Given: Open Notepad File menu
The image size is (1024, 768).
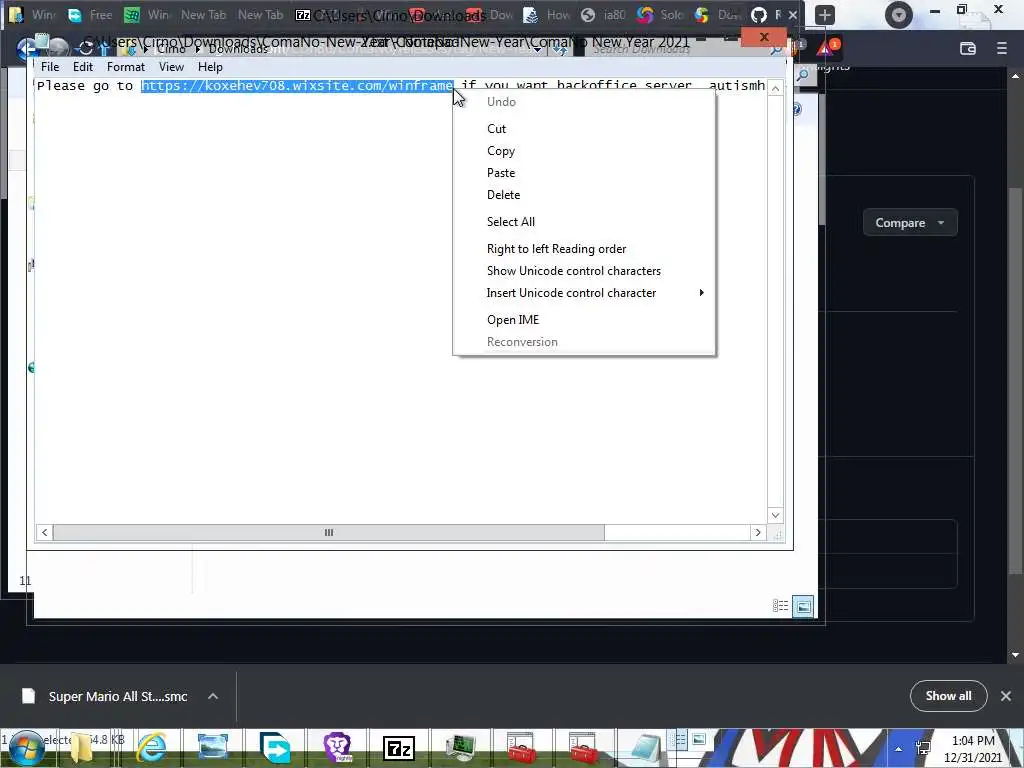Looking at the screenshot, I should click(x=50, y=67).
